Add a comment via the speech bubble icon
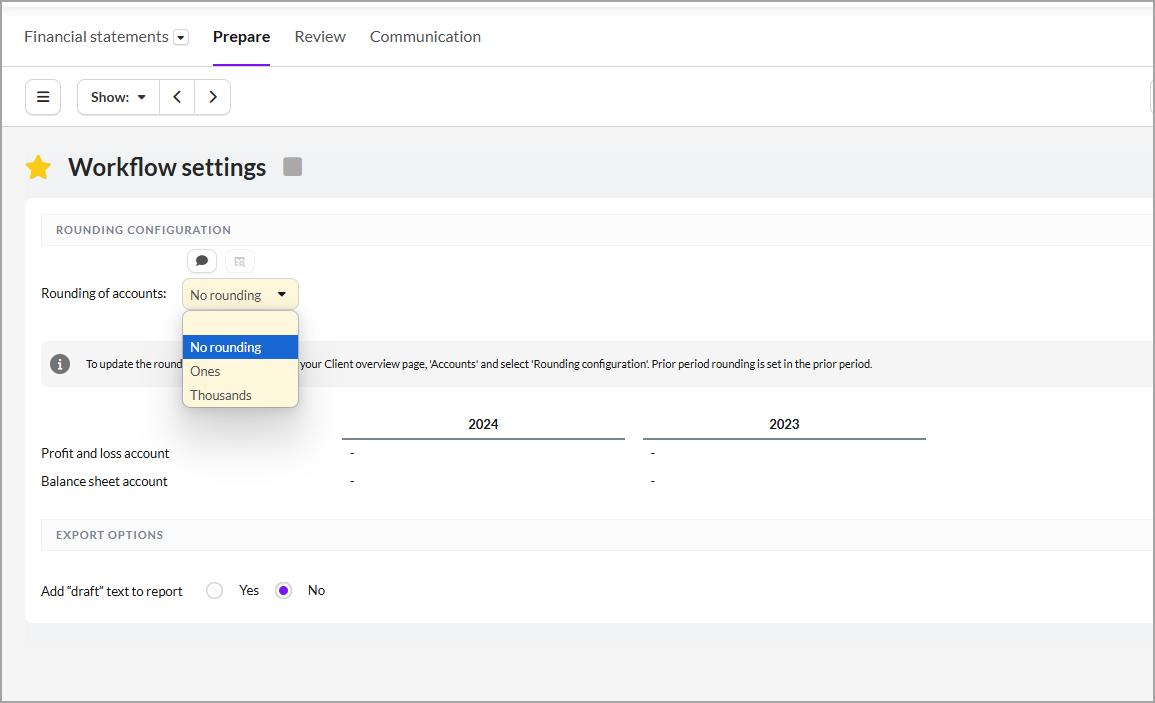The image size is (1155, 703). pyautogui.click(x=202, y=261)
